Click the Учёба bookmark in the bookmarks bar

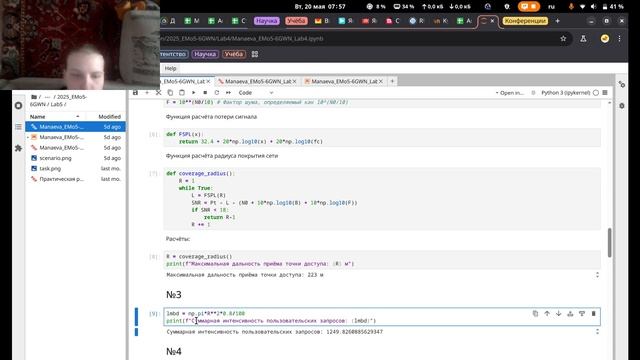(233, 54)
